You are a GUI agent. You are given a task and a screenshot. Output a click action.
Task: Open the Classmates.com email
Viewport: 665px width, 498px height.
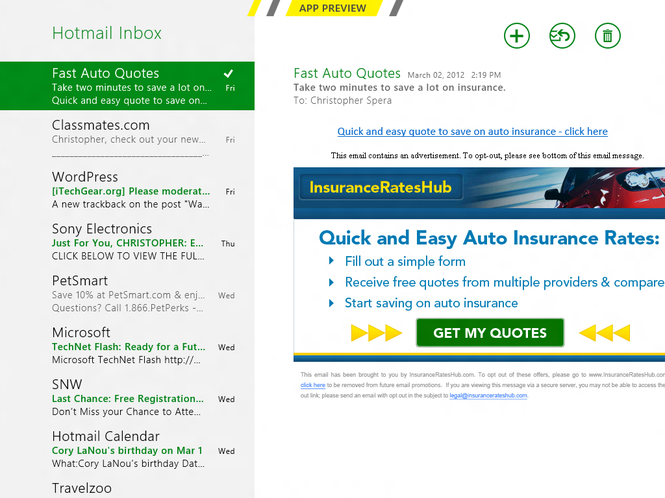point(127,138)
